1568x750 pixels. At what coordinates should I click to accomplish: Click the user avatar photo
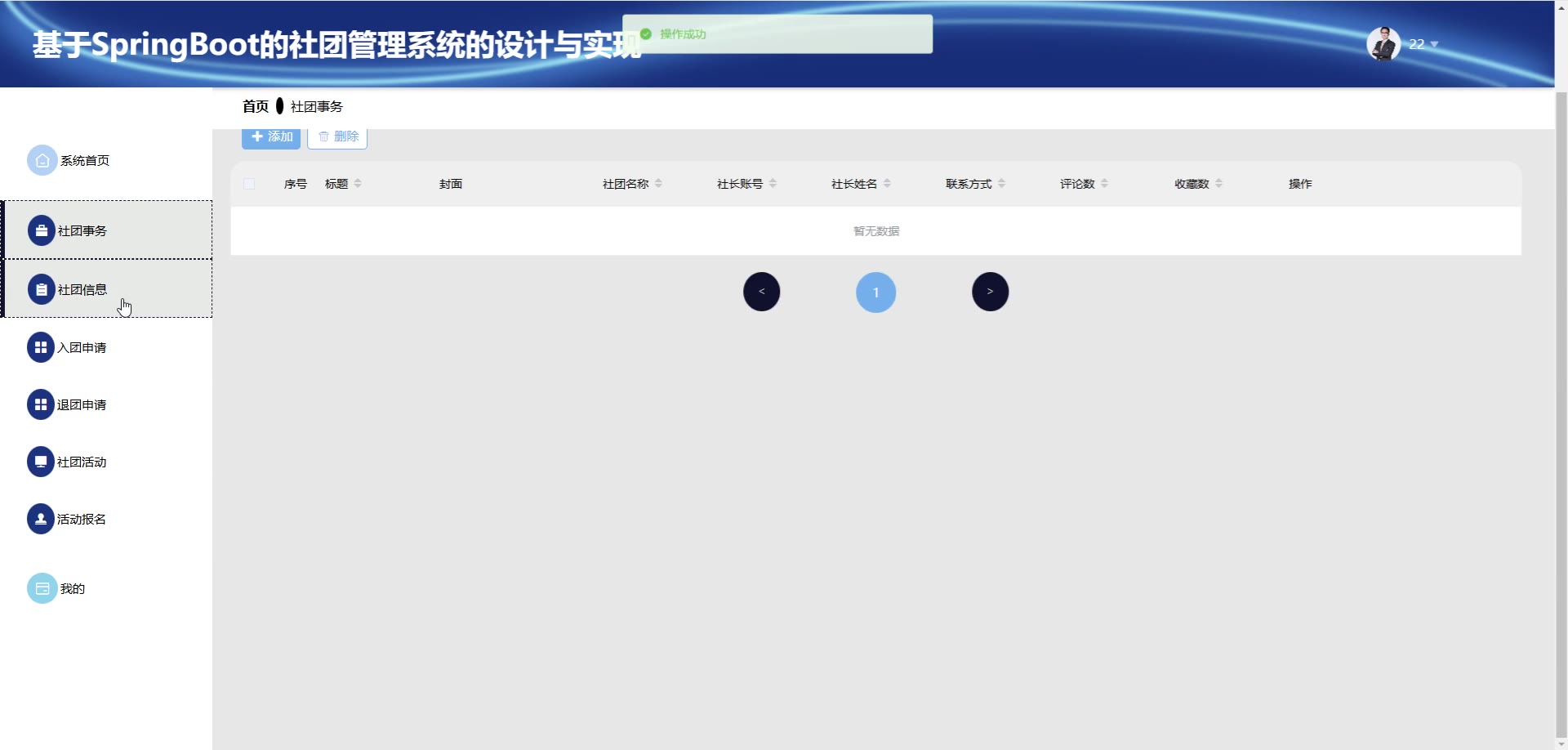pyautogui.click(x=1383, y=44)
